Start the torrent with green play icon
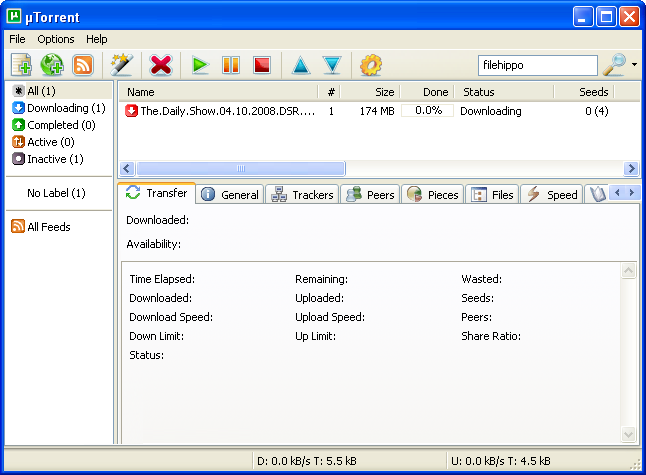This screenshot has height=475, width=646. tap(200, 65)
